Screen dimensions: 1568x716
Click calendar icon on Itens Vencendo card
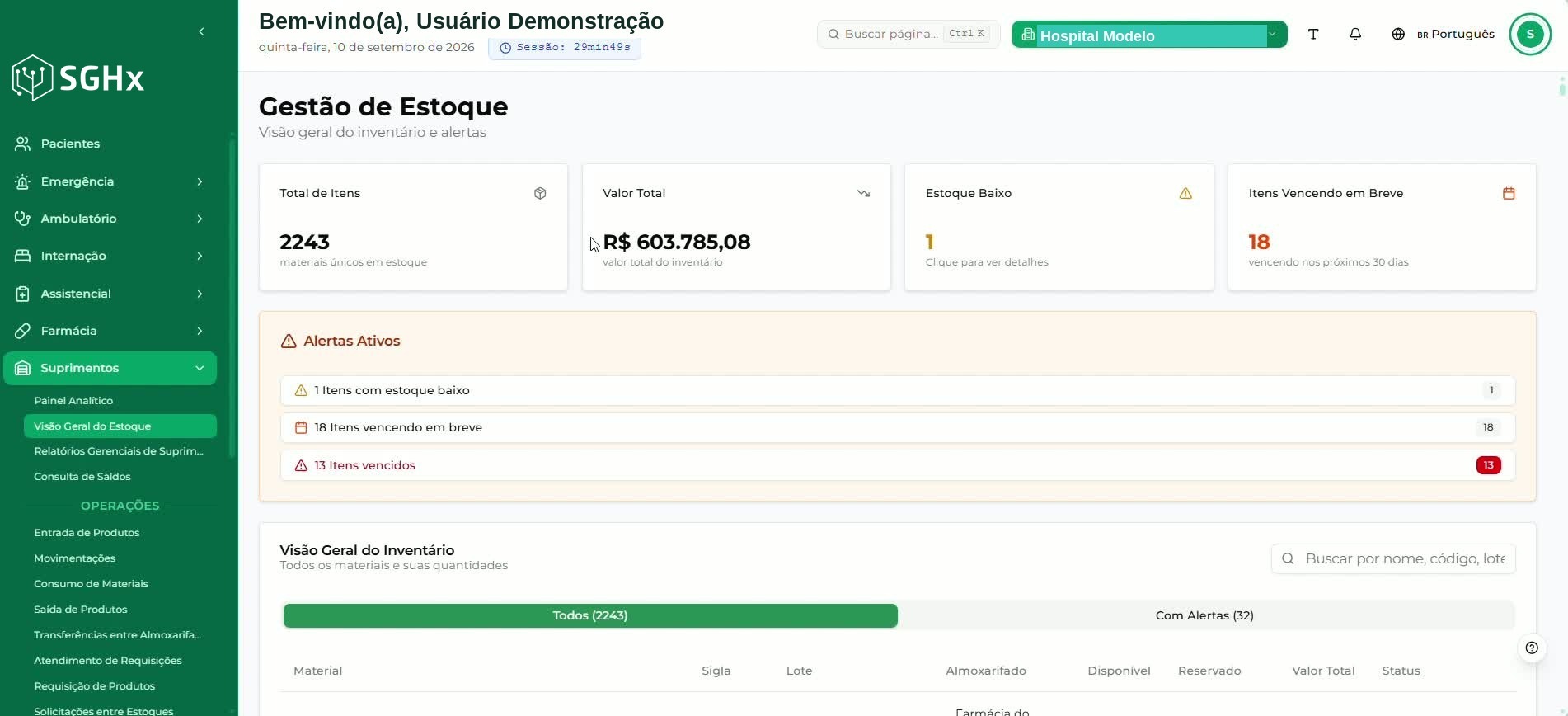point(1509,193)
